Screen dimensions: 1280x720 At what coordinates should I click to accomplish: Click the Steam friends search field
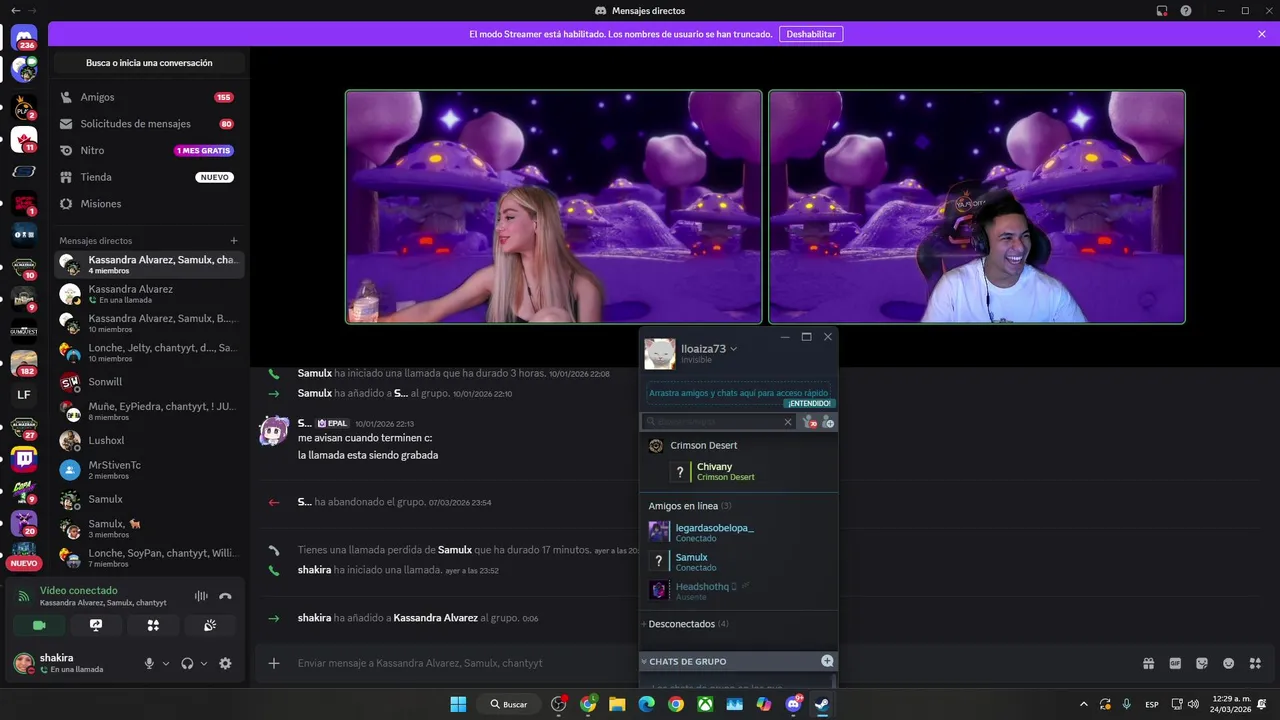click(718, 423)
